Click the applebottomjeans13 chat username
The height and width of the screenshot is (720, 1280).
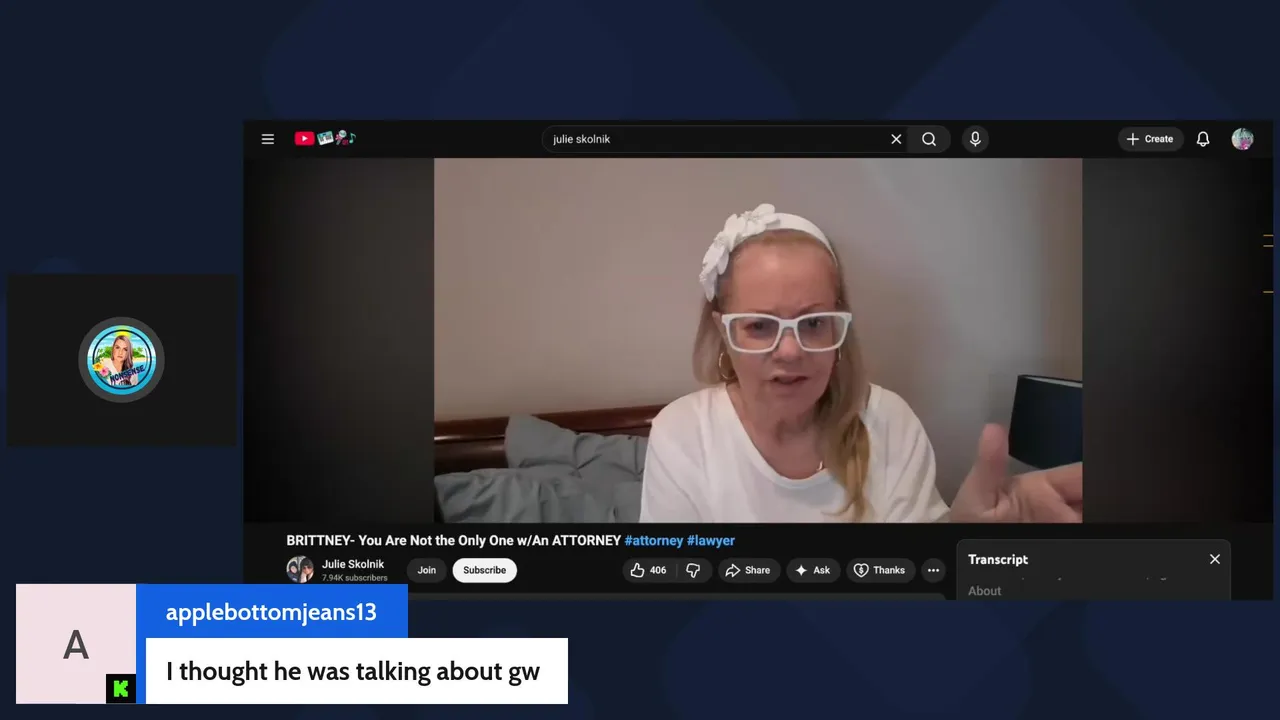(271, 612)
